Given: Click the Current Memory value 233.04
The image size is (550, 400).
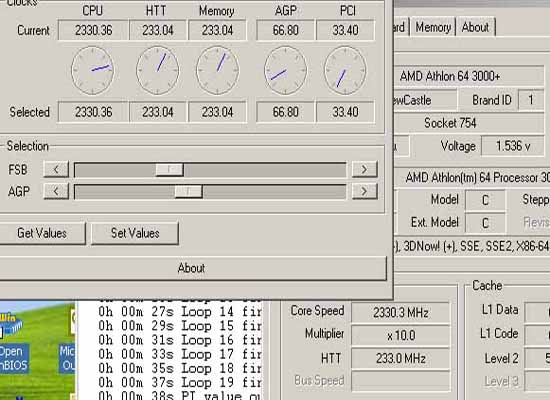Looking at the screenshot, I should coord(217,30).
